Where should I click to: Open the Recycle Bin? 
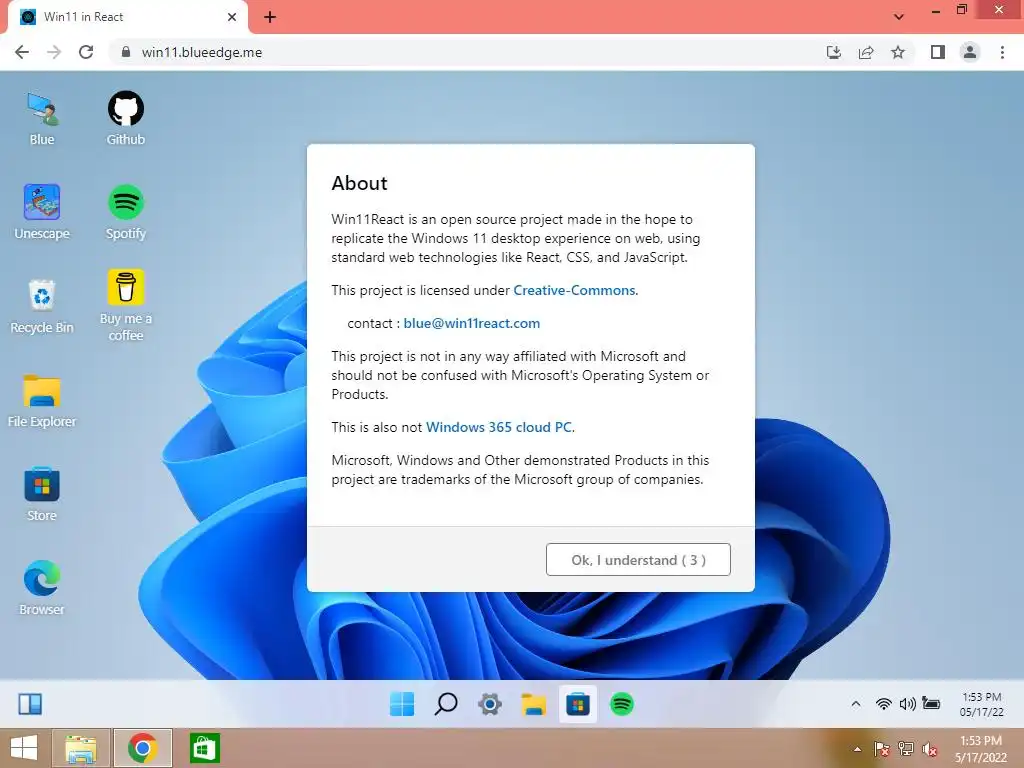click(42, 306)
